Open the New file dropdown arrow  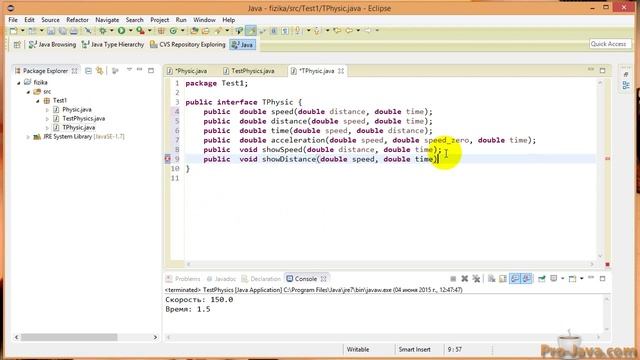[x=22, y=31]
